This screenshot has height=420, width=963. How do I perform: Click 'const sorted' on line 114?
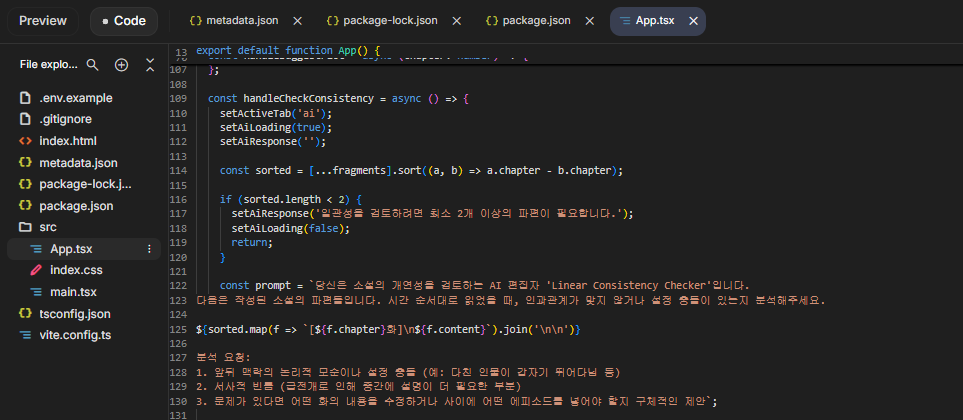point(255,171)
